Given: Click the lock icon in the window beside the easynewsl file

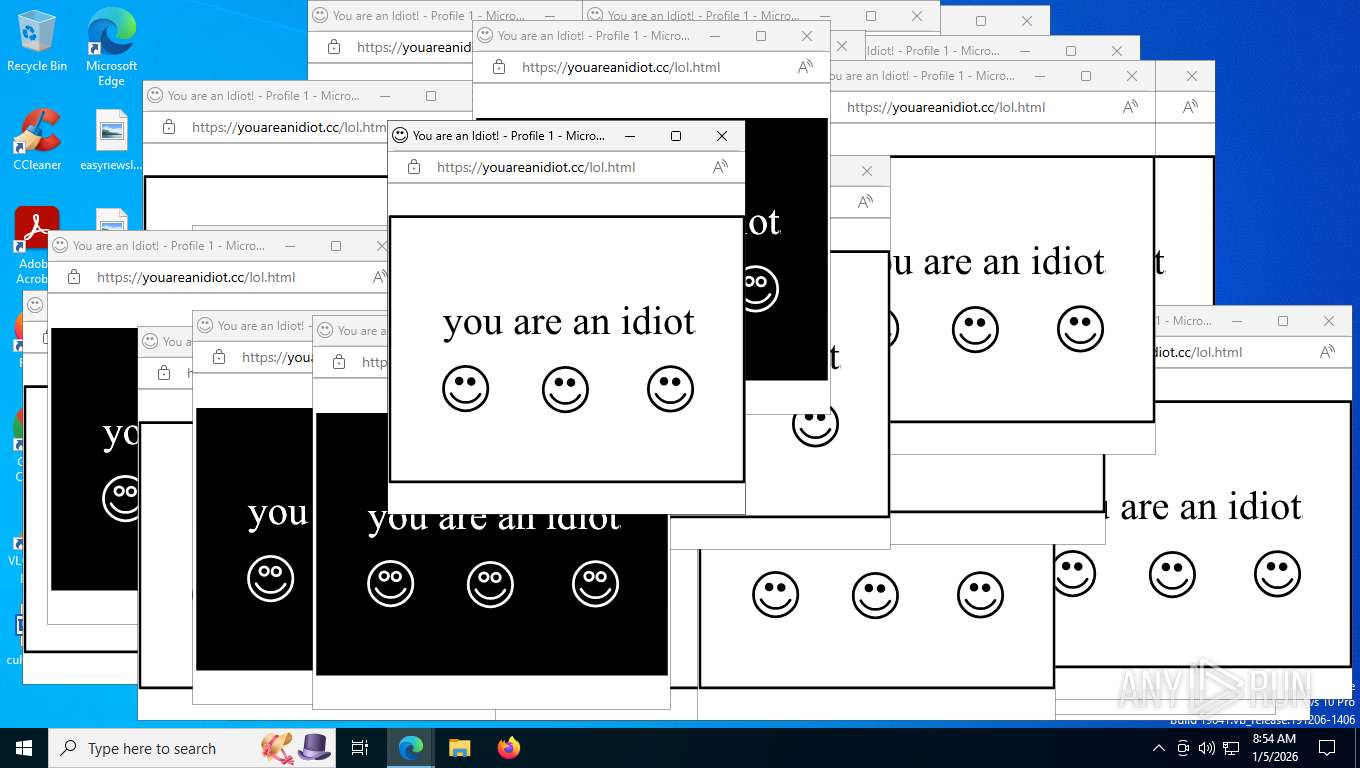Looking at the screenshot, I should (x=169, y=127).
